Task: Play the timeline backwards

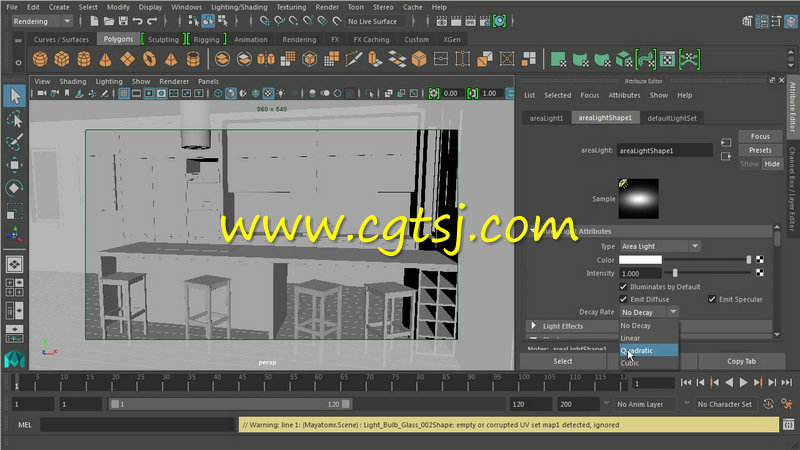Action: tap(729, 382)
